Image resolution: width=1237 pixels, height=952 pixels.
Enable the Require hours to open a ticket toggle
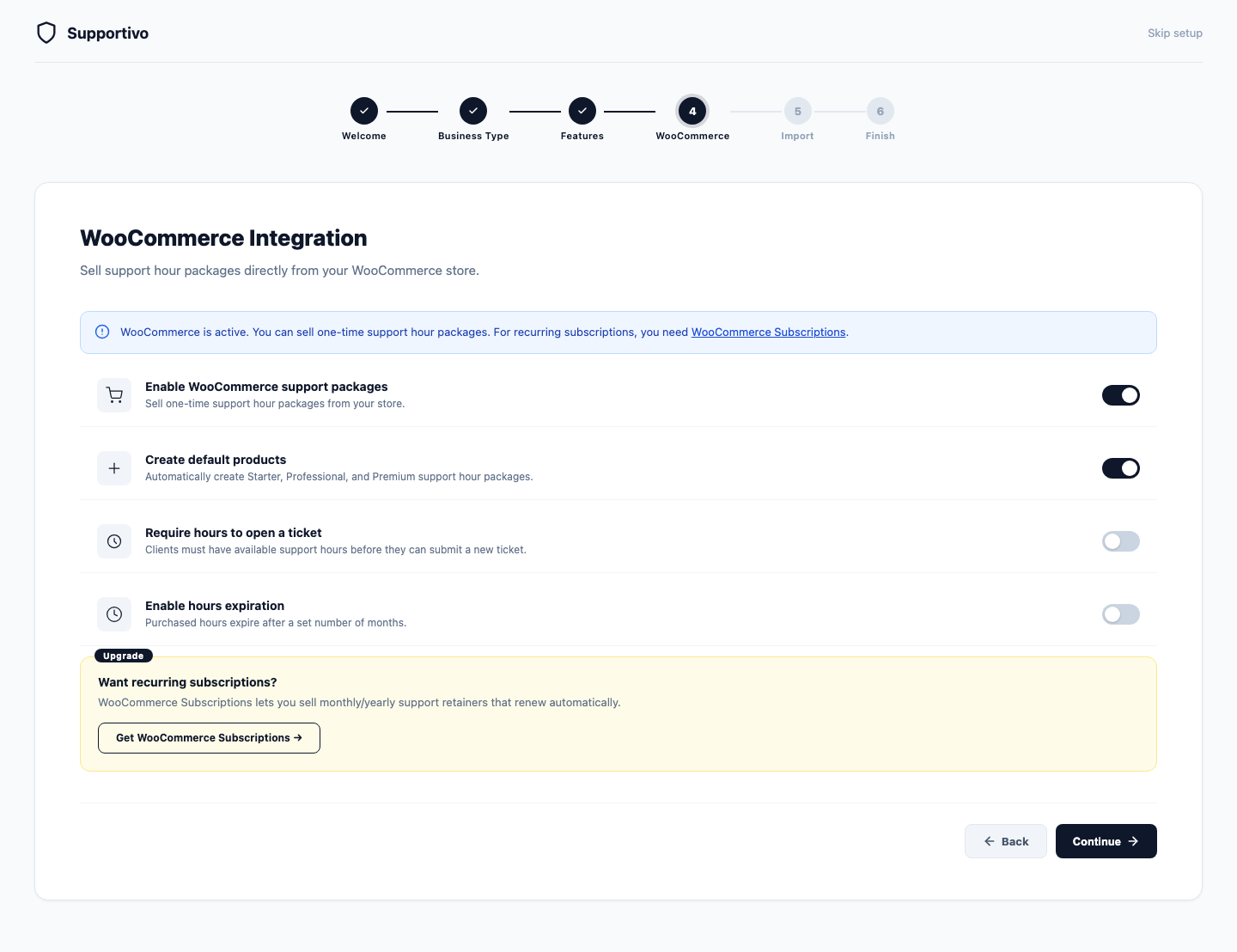tap(1121, 541)
